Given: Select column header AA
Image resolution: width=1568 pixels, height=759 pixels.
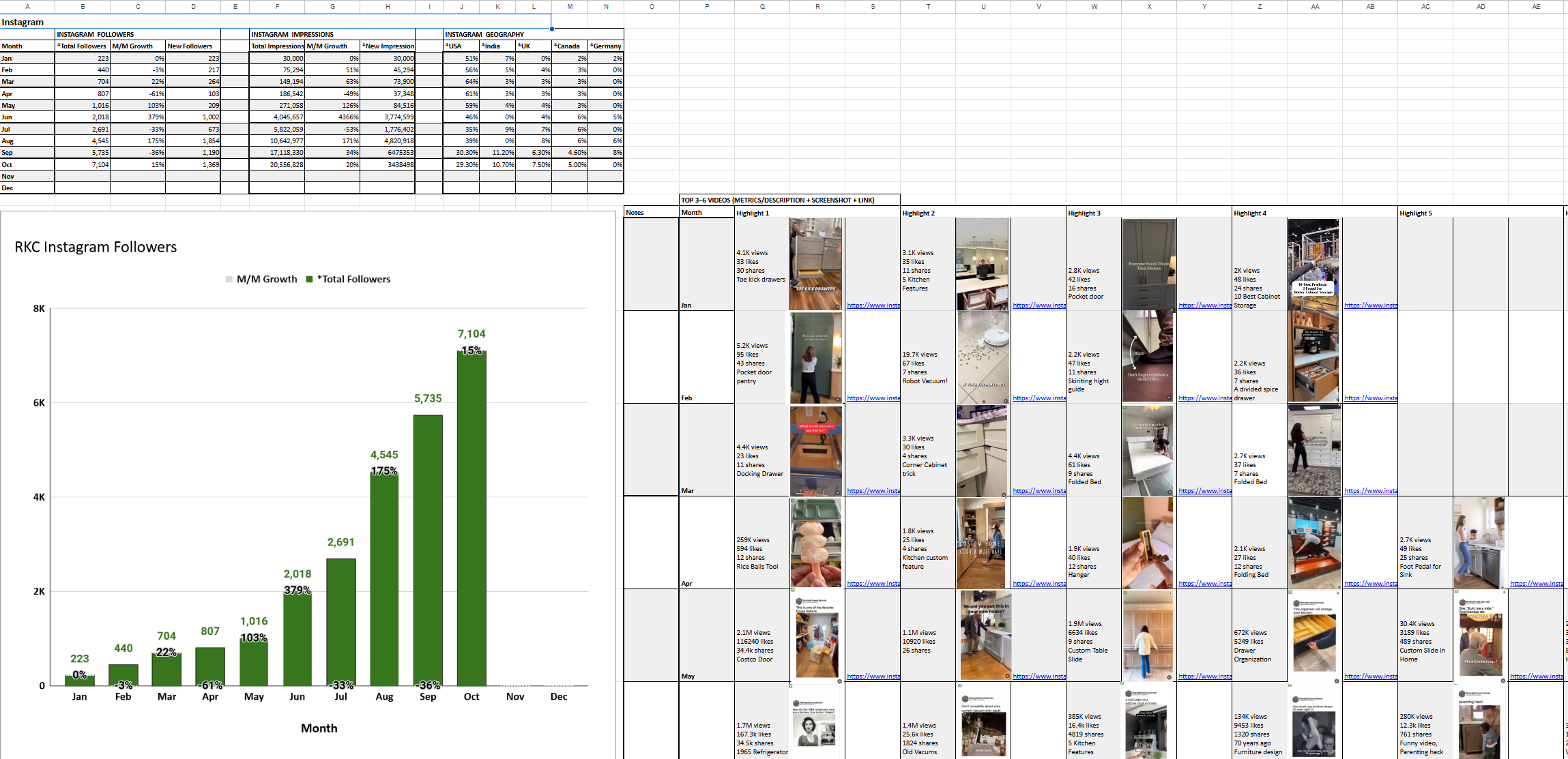Looking at the screenshot, I should tap(1315, 6).
